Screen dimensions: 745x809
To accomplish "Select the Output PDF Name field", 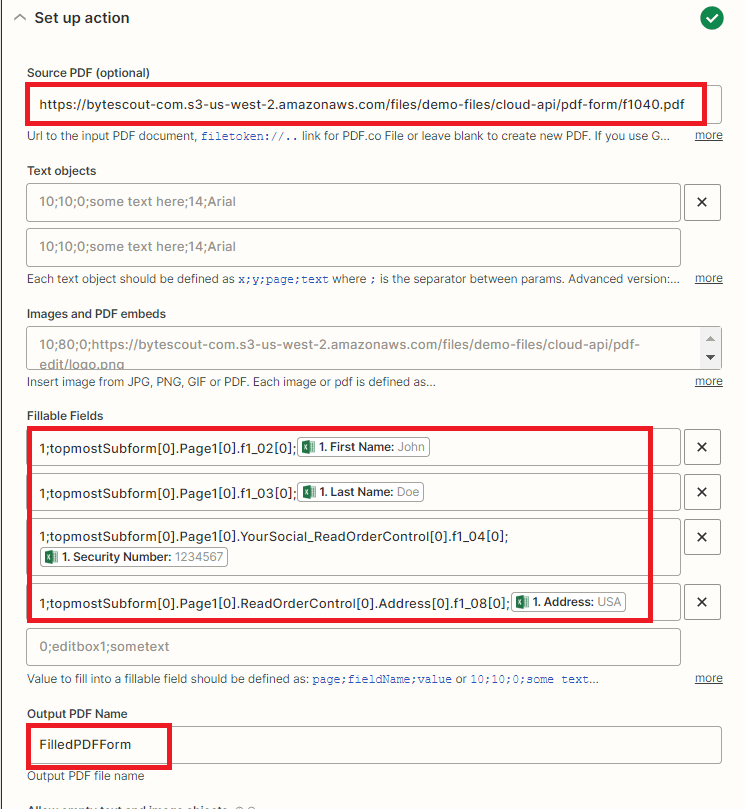I will click(370, 745).
